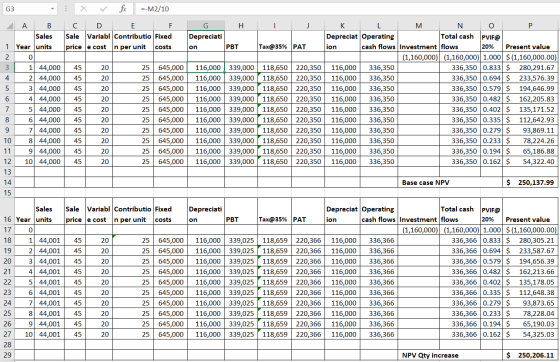Select row 29 header

tap(7, 355)
